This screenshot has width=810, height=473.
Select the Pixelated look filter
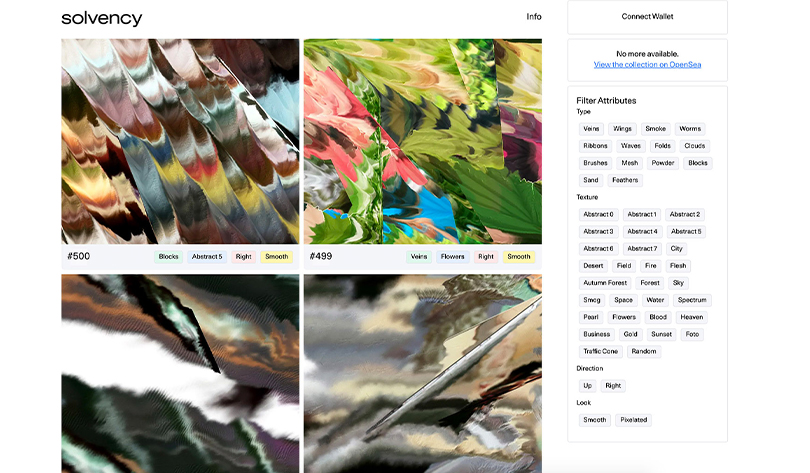(x=633, y=420)
